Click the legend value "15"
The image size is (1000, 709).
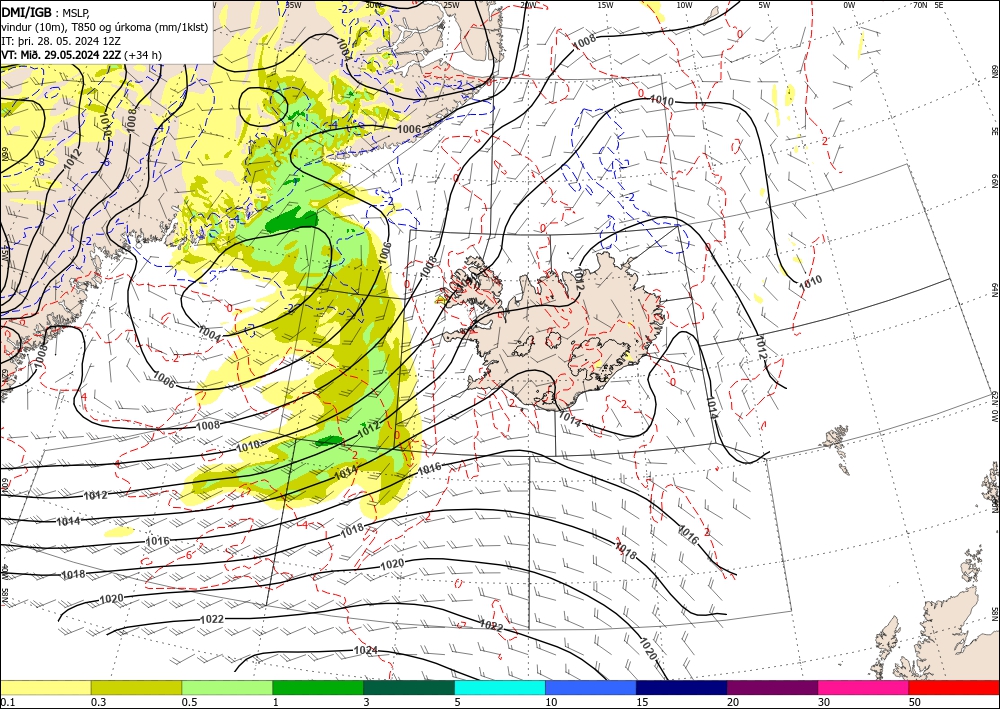642,702
